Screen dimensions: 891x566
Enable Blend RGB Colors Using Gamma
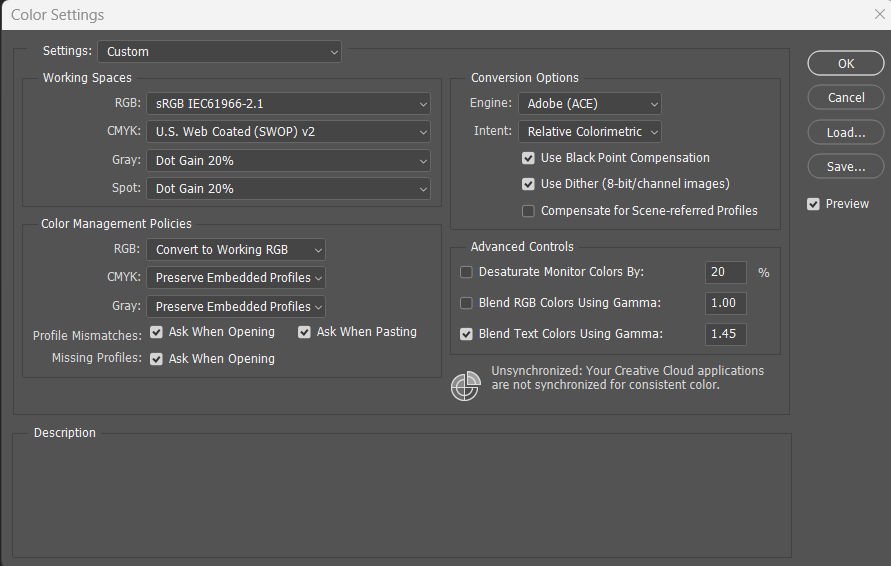466,303
